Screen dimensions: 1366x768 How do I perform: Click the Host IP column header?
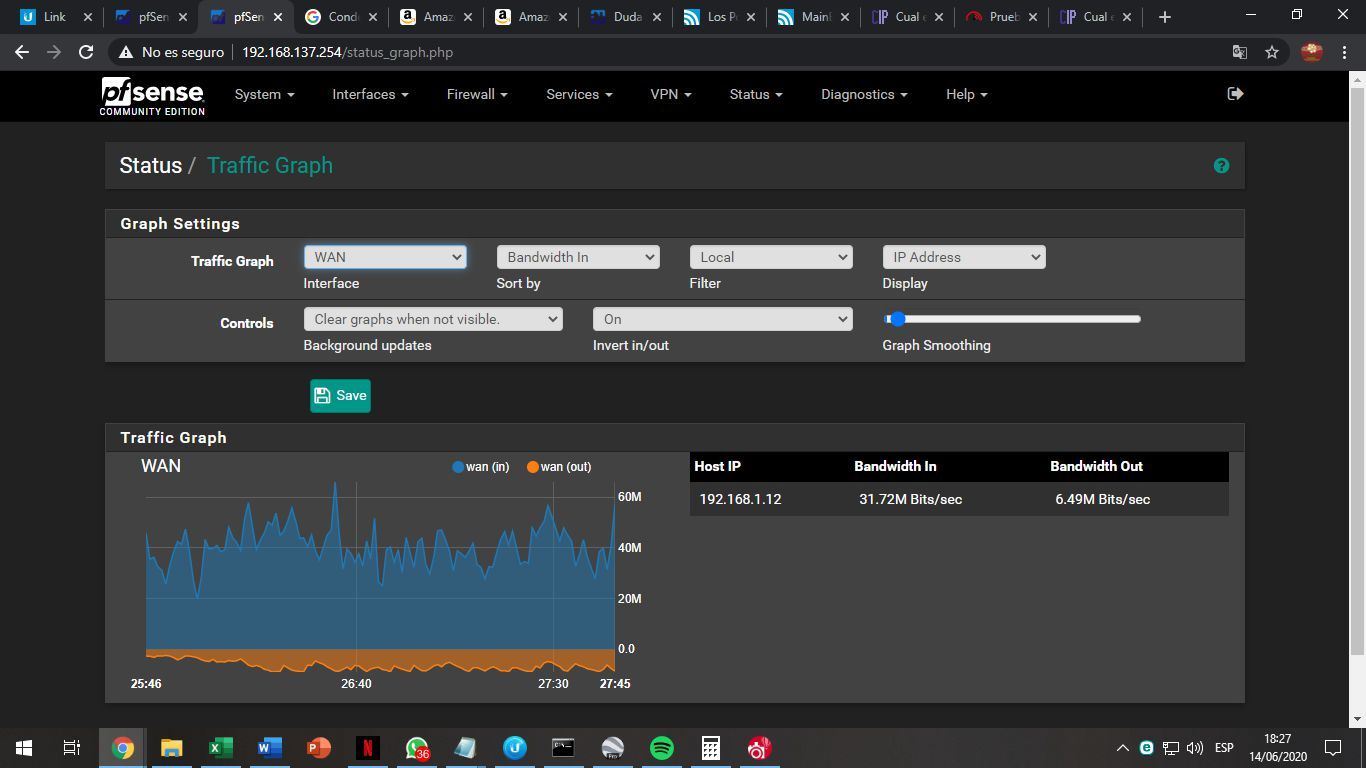click(717, 466)
